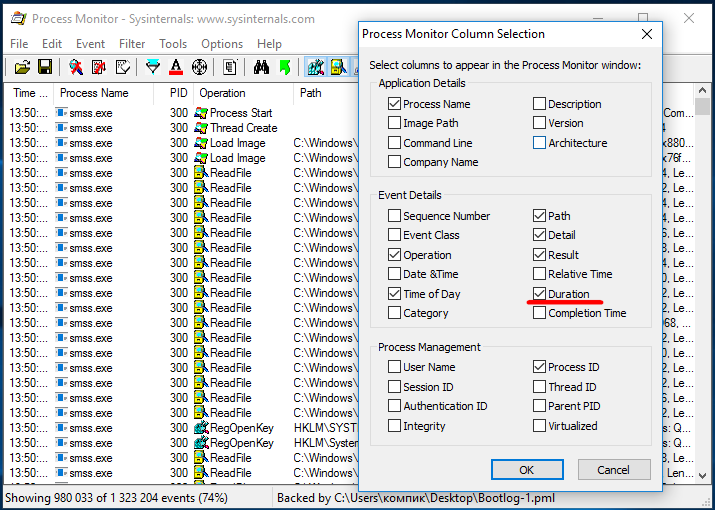Uncheck the Time of Day checkbox
The image size is (715, 510).
[x=394, y=293]
